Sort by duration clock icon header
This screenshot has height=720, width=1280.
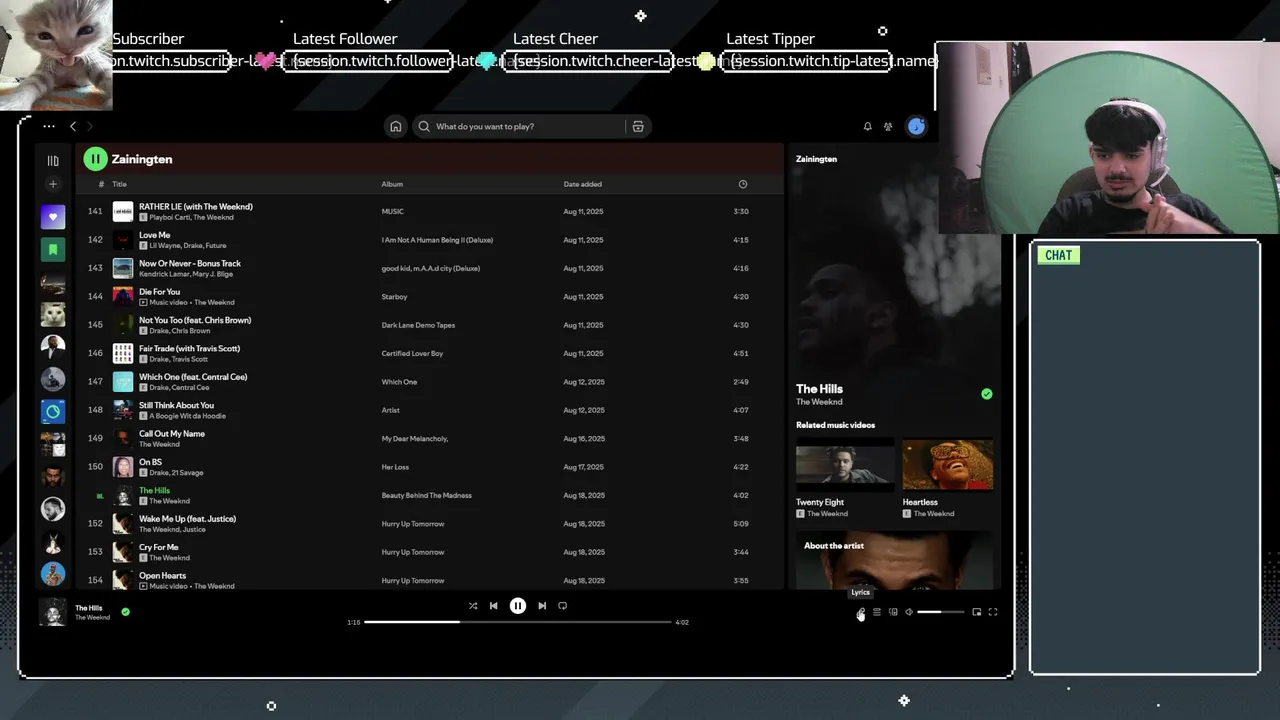pos(742,184)
